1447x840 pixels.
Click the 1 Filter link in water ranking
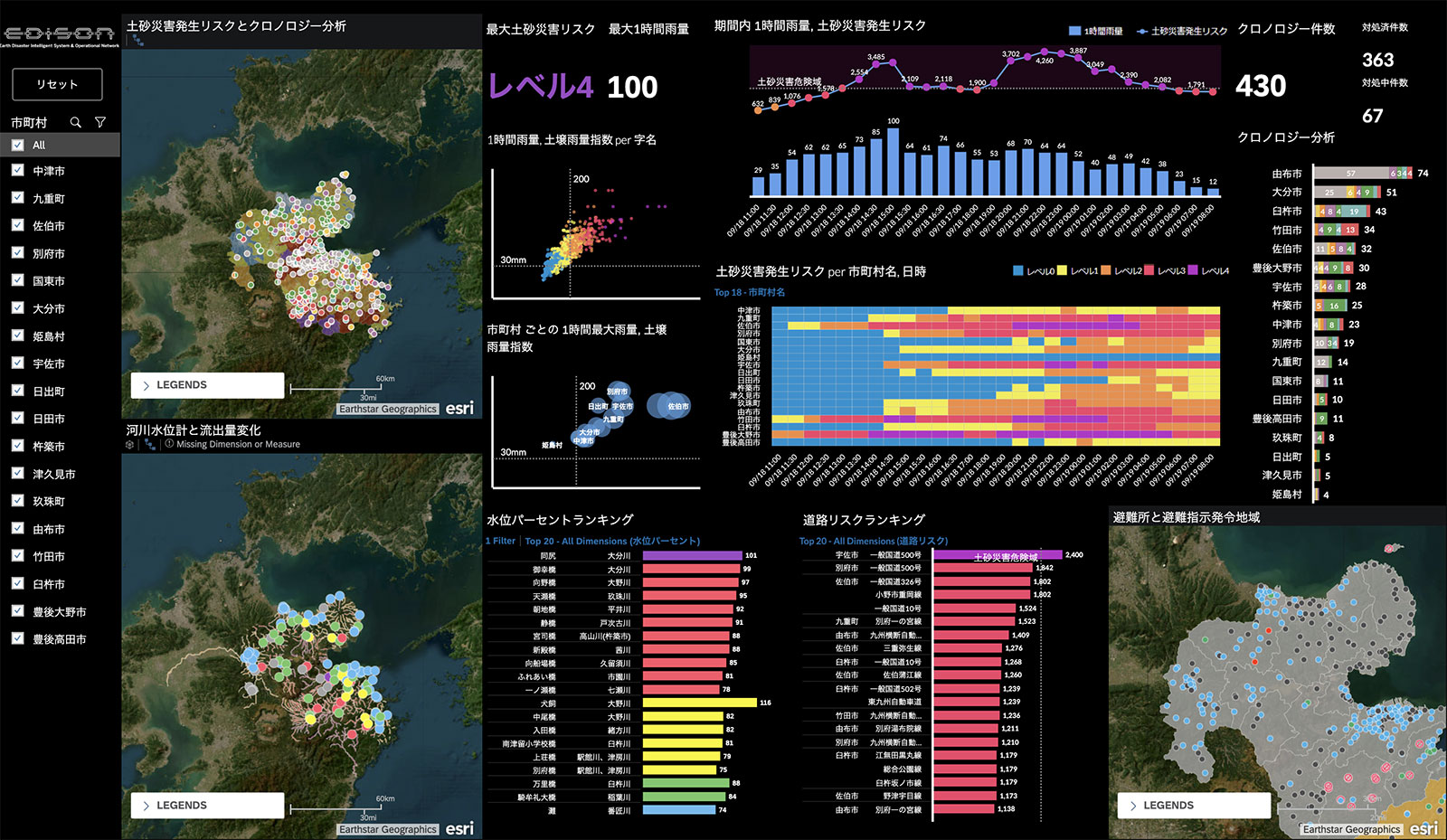tap(500, 541)
